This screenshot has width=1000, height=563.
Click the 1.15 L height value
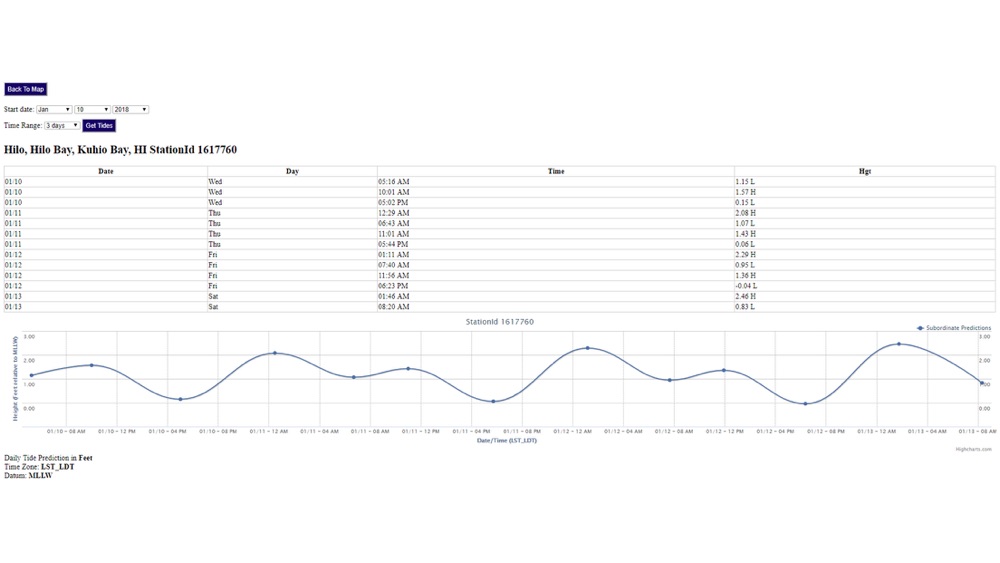[x=745, y=182]
